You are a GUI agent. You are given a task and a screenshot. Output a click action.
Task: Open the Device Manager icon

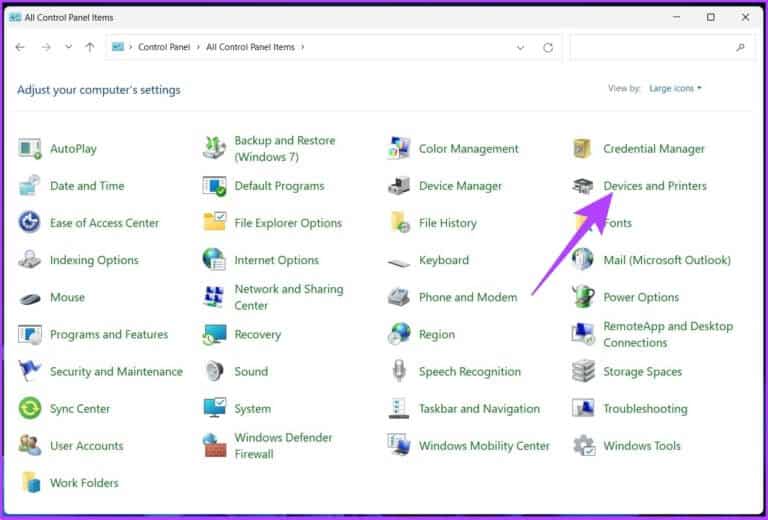click(399, 186)
